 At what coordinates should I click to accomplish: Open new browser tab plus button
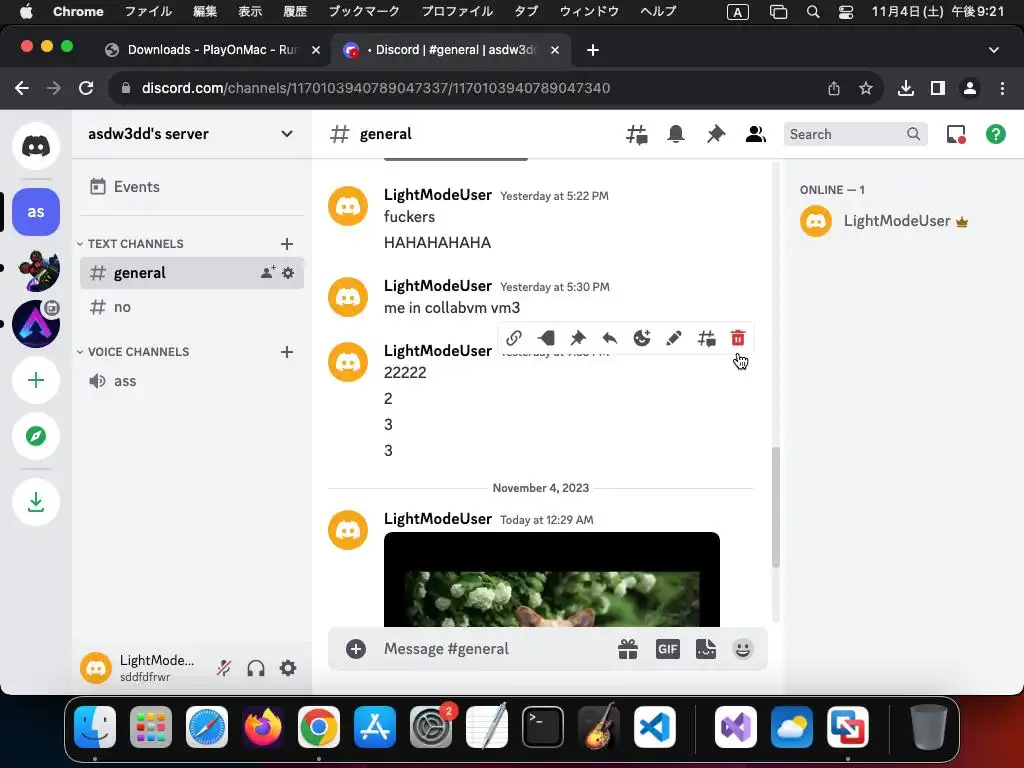pos(592,50)
